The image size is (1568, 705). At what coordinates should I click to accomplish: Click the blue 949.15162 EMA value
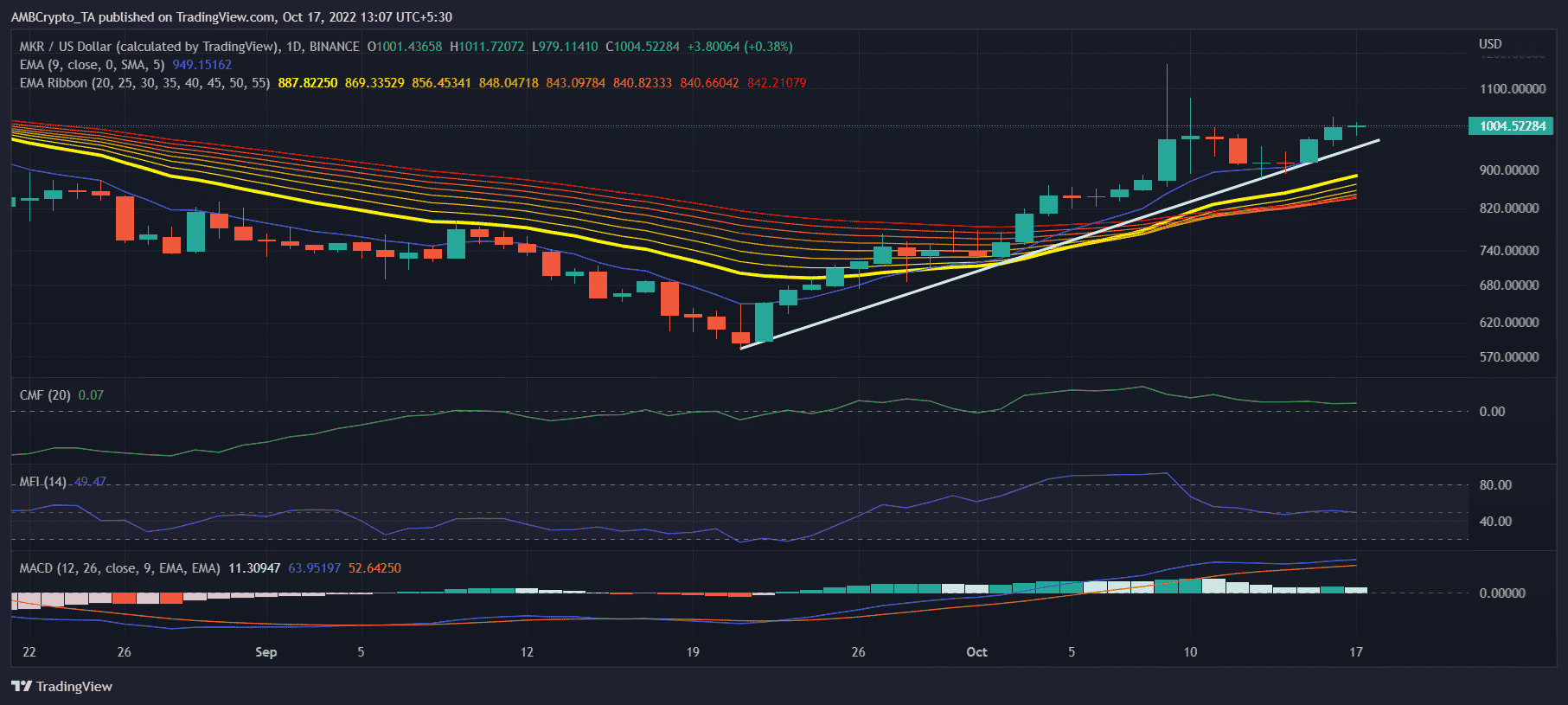202,65
